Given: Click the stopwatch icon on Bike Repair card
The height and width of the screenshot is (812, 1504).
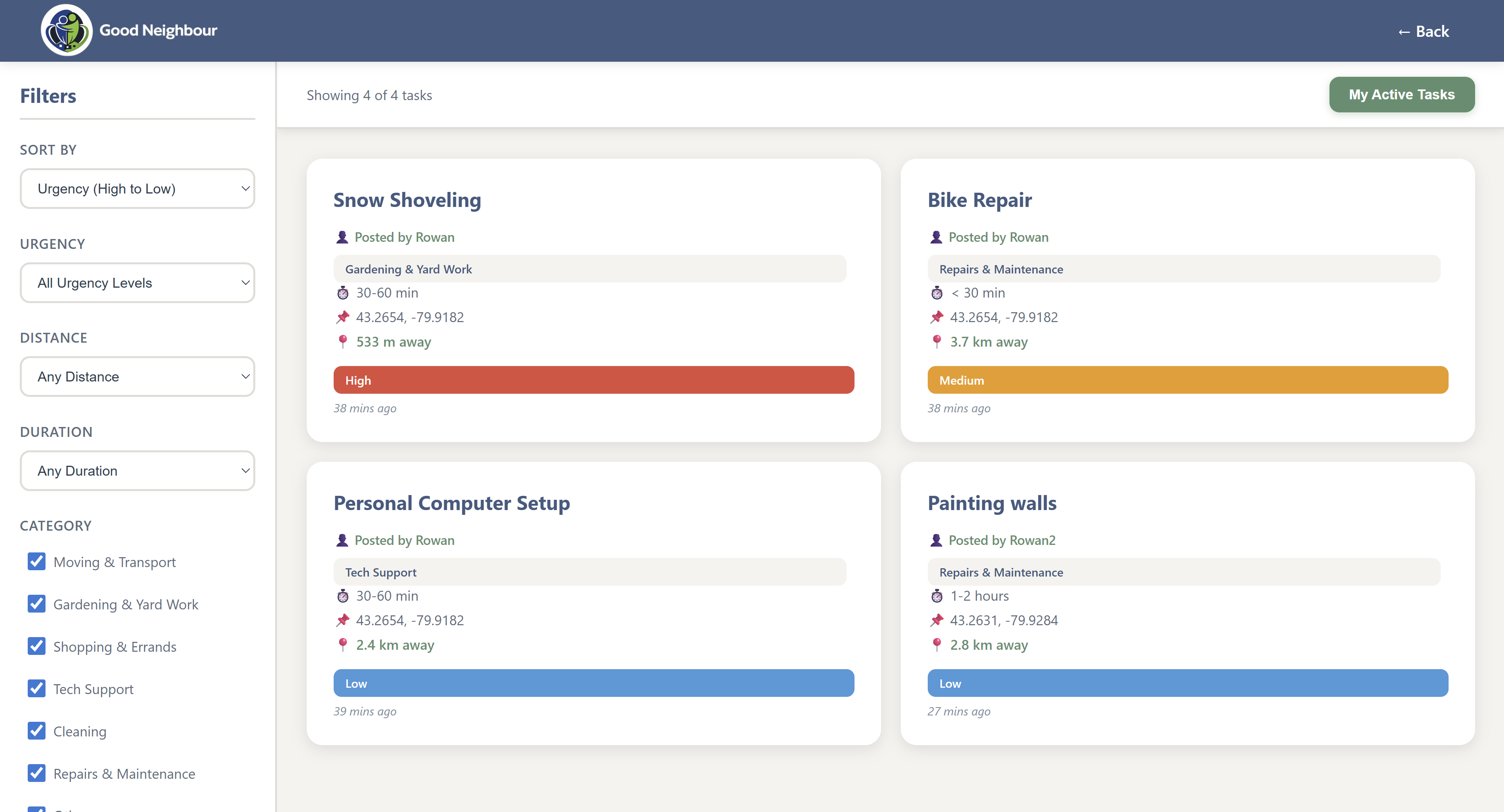Looking at the screenshot, I should tap(936, 293).
